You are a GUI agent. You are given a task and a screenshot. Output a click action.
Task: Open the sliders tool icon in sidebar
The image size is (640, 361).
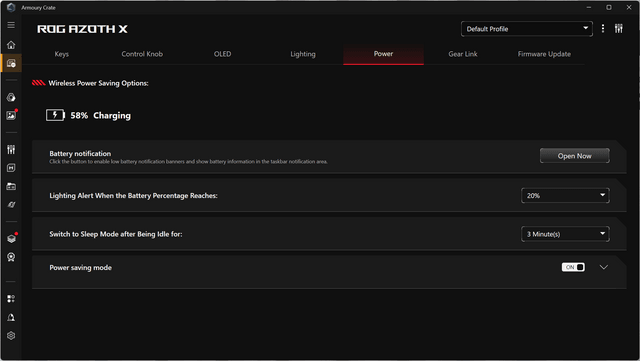point(11,149)
